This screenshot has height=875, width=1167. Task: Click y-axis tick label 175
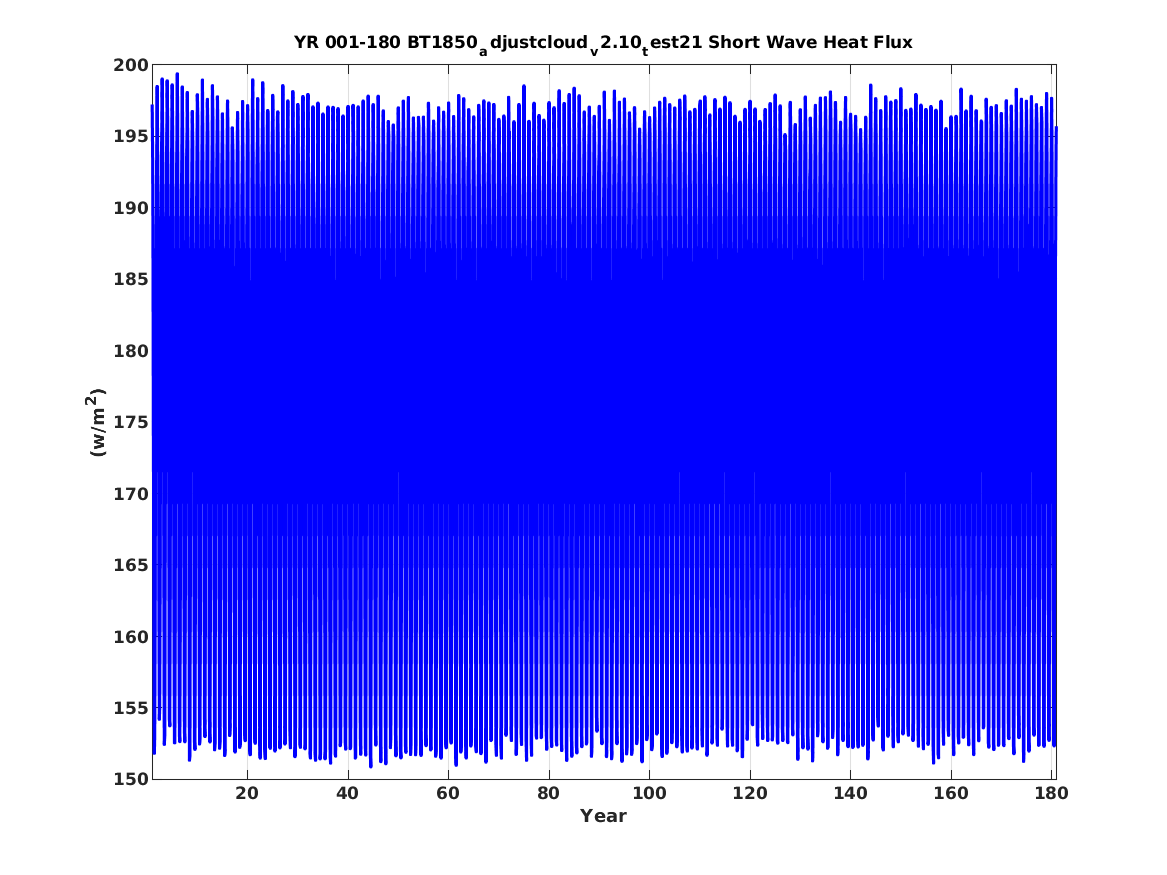point(131,423)
